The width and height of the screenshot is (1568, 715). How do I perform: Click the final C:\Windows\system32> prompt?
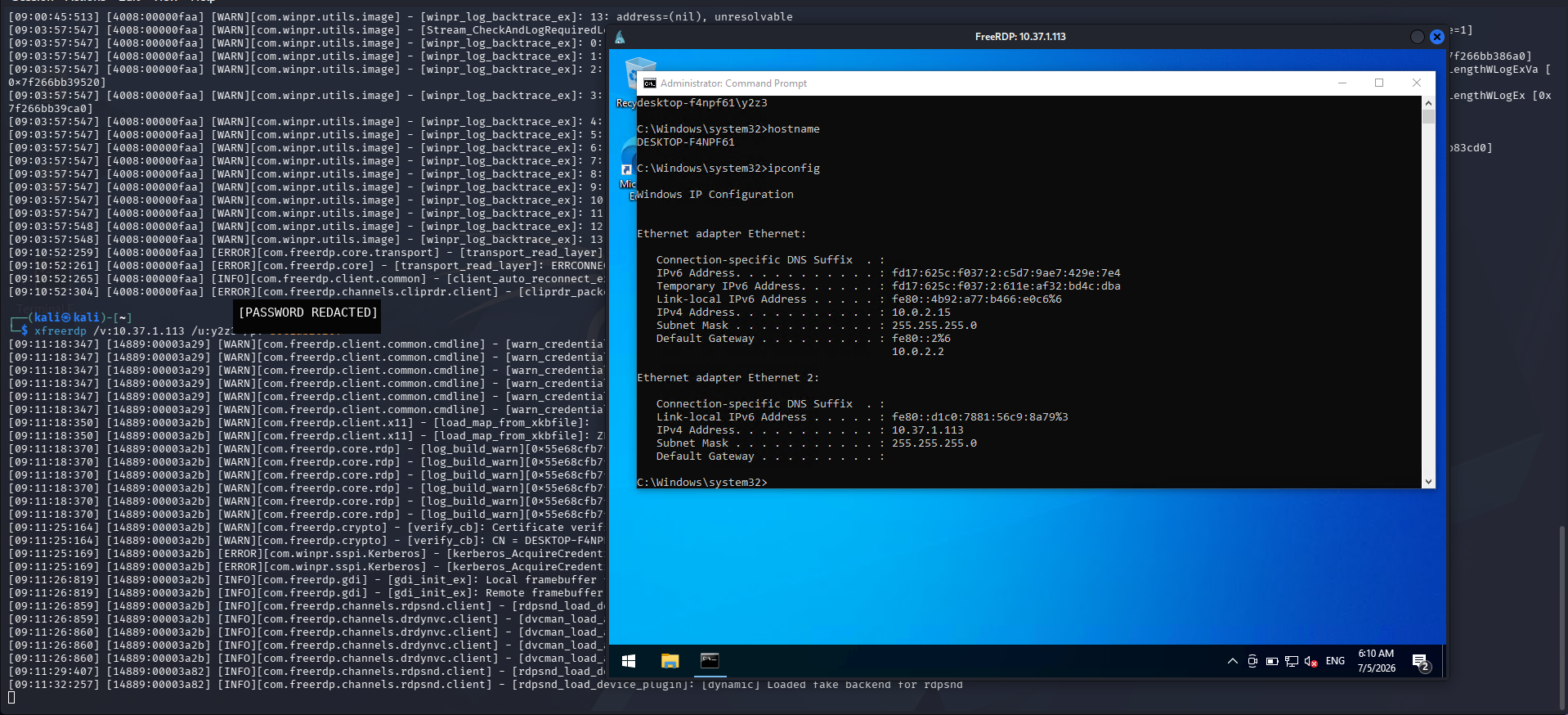click(701, 483)
